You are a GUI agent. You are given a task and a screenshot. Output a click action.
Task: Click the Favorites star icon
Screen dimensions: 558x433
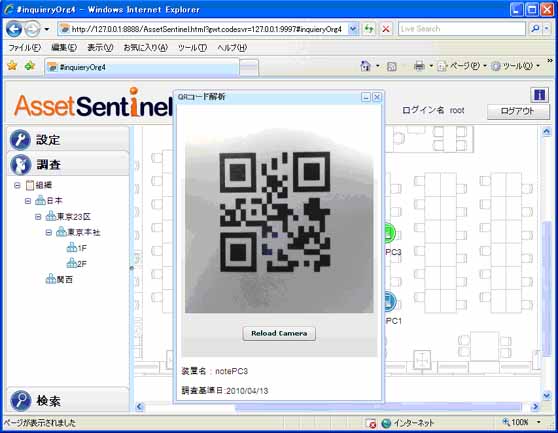(12, 66)
